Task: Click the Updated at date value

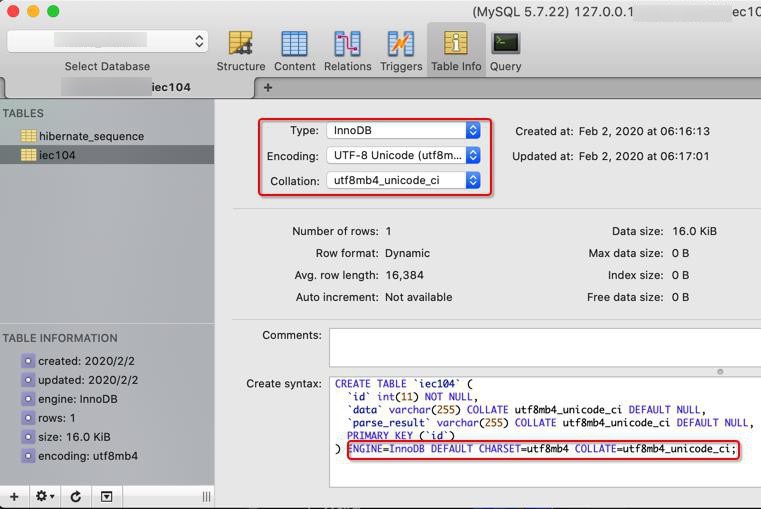Action: tap(644, 156)
